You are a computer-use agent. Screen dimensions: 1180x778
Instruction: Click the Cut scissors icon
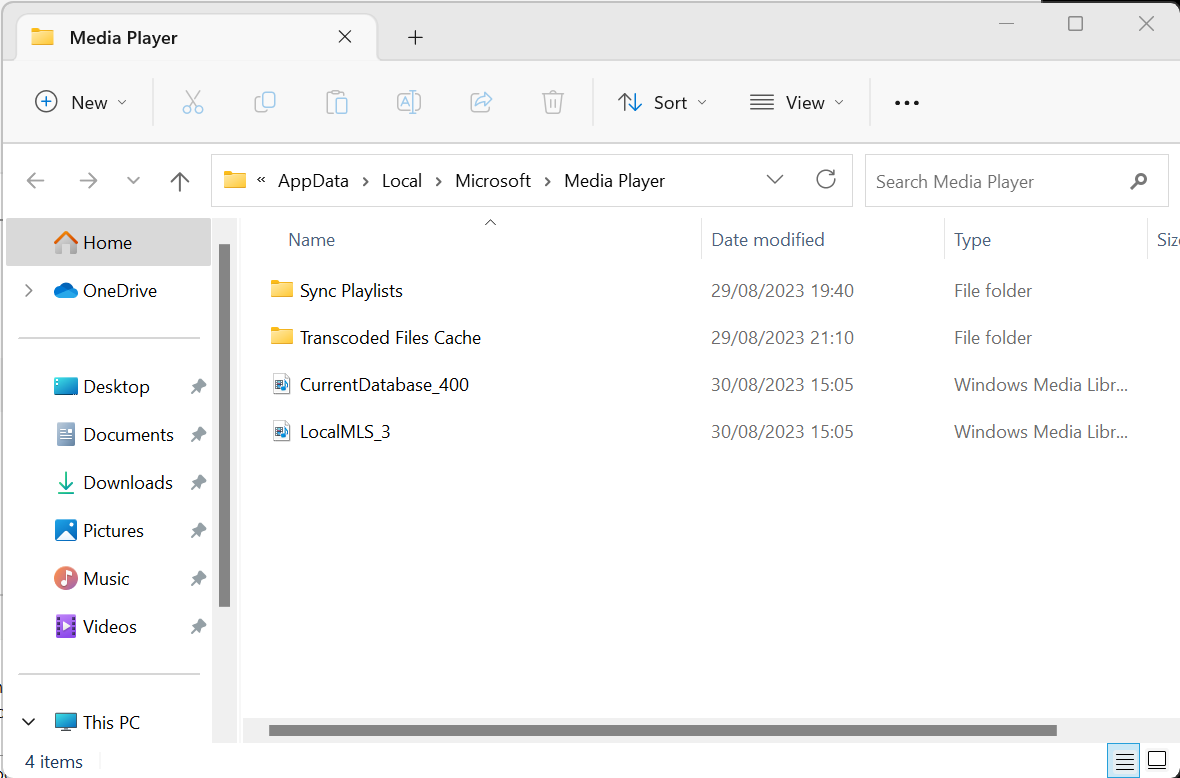tap(193, 102)
